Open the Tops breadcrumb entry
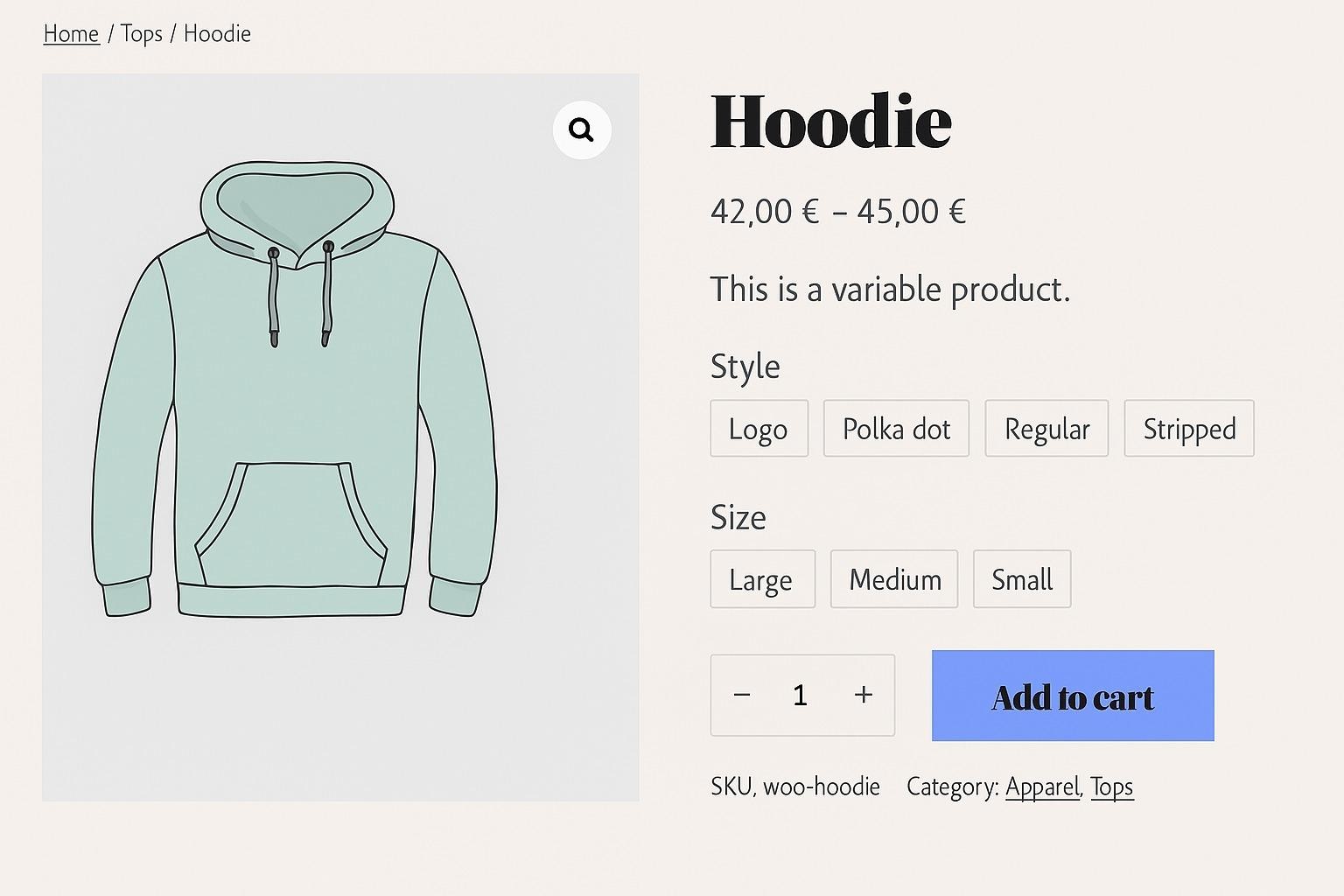Viewport: 1344px width, 896px height. pyautogui.click(x=141, y=33)
